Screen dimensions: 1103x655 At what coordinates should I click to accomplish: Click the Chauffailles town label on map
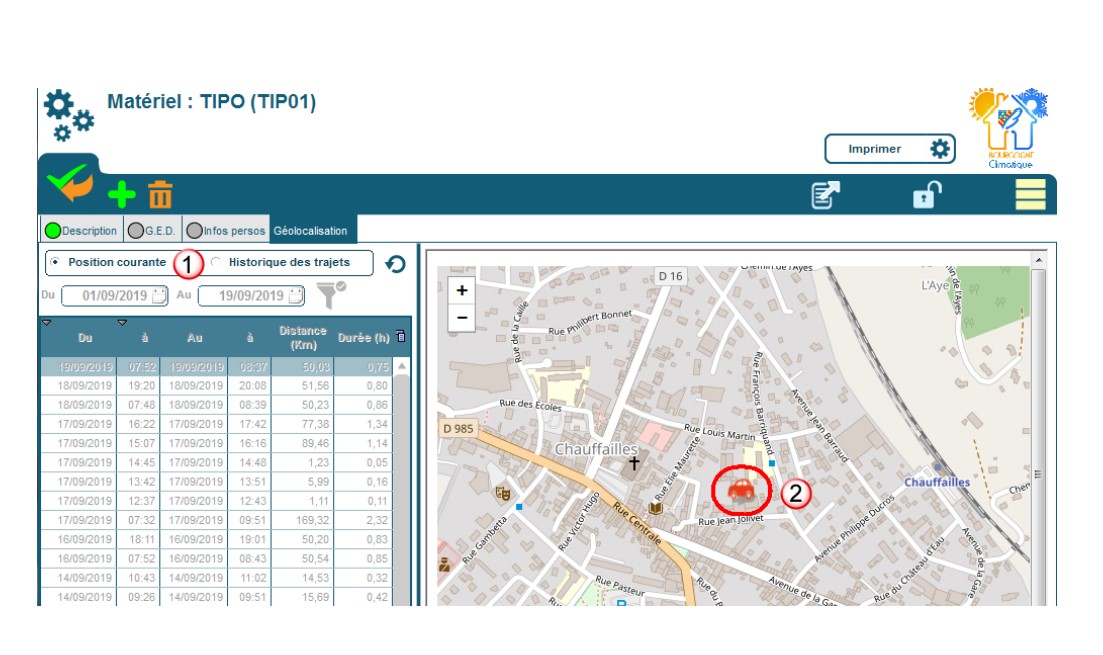[596, 449]
